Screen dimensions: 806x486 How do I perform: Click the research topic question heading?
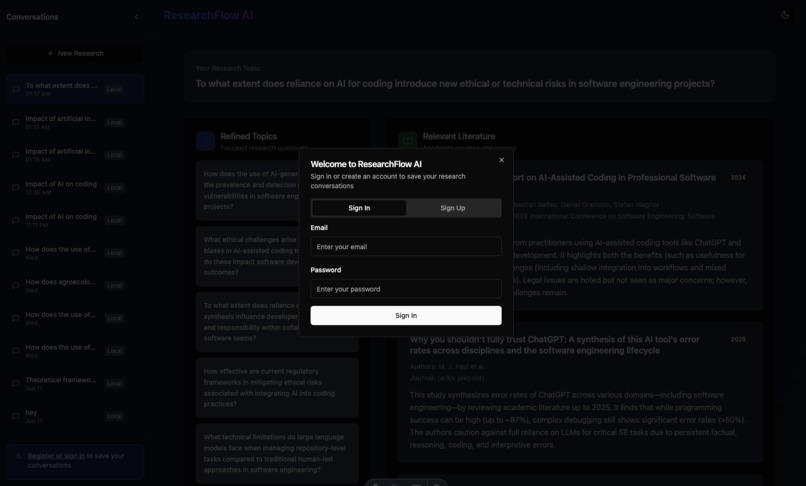455,84
